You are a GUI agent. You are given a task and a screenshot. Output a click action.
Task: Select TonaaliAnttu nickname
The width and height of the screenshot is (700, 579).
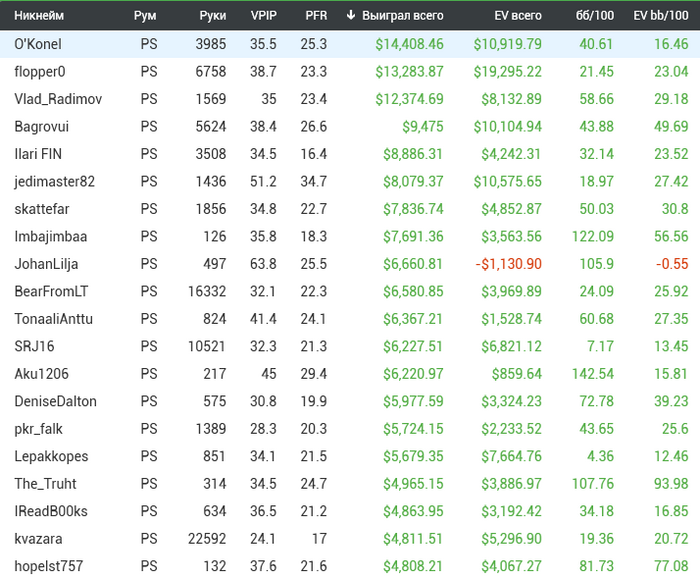(54, 319)
